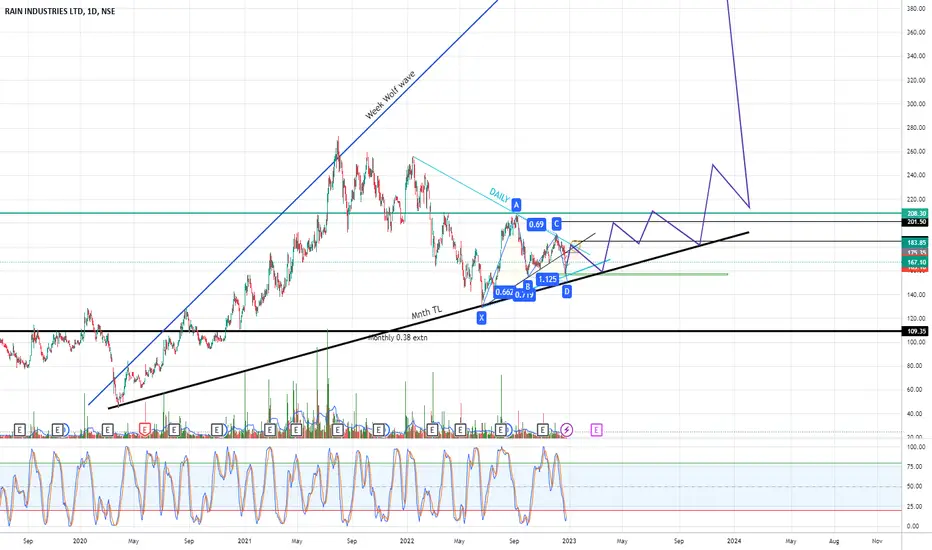
Task: Select harmonic pattern point A label
Action: pos(516,205)
